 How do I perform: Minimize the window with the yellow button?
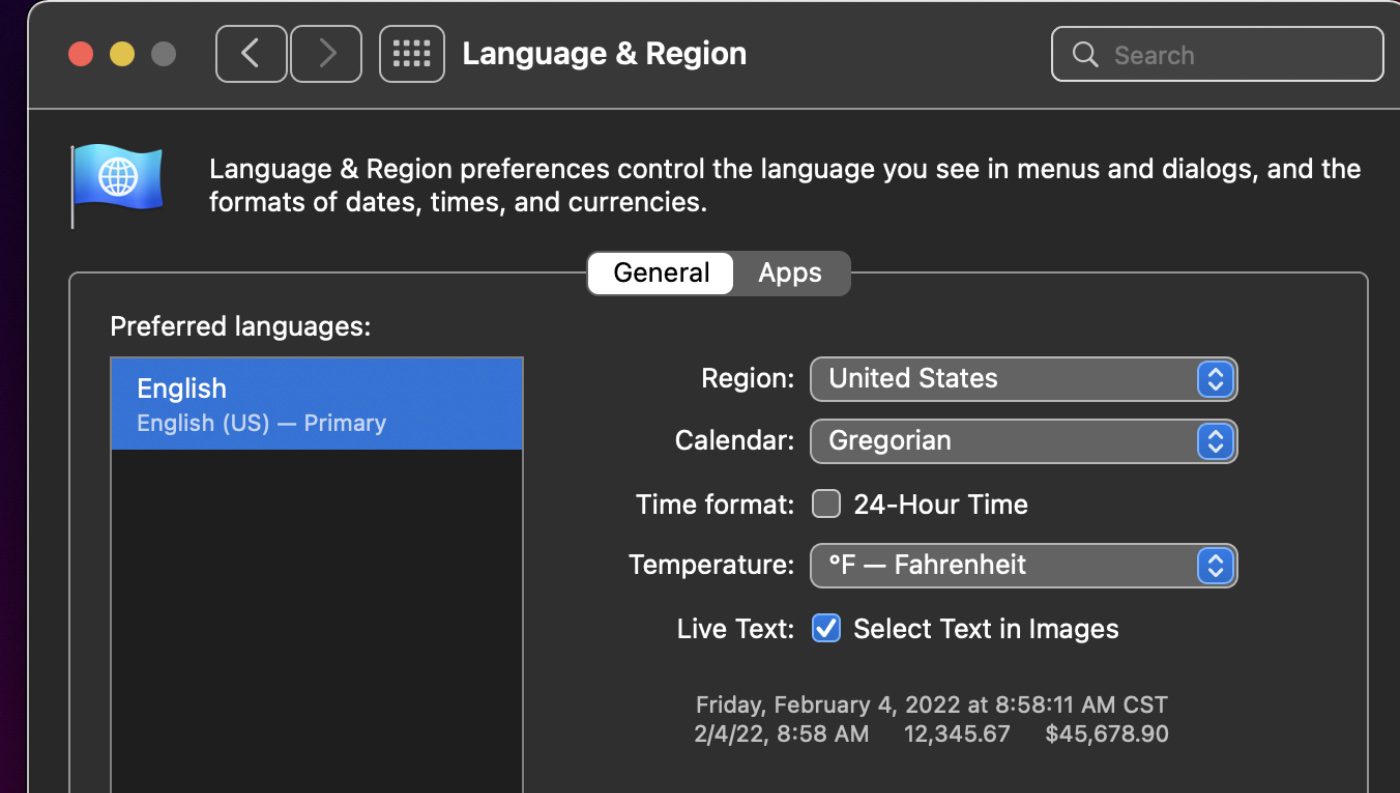tap(122, 54)
